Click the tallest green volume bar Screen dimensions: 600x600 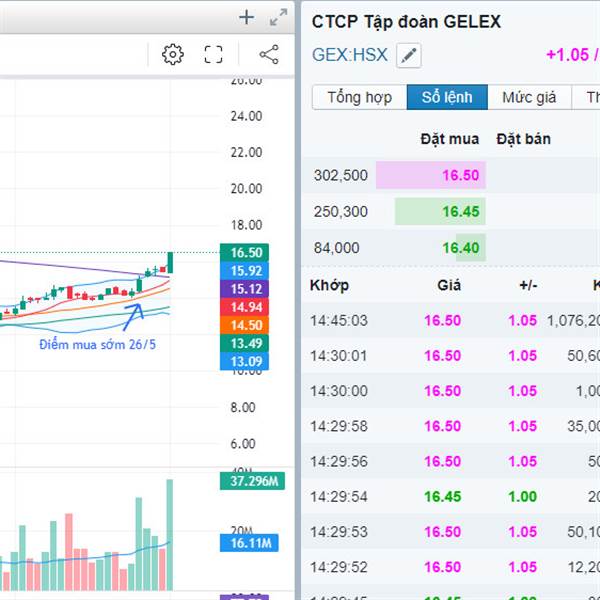[170, 535]
